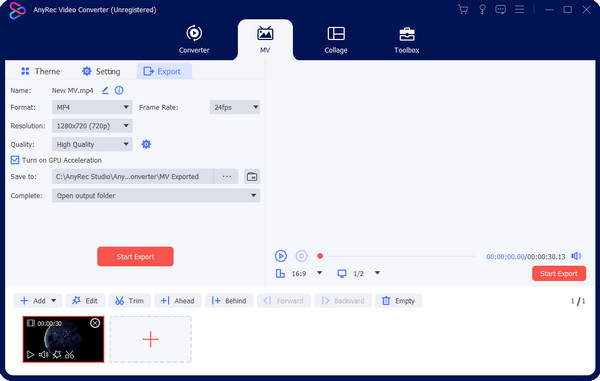The width and height of the screenshot is (600, 381).
Task: Mute clip audio via thumbnail speaker icon
Action: [43, 355]
